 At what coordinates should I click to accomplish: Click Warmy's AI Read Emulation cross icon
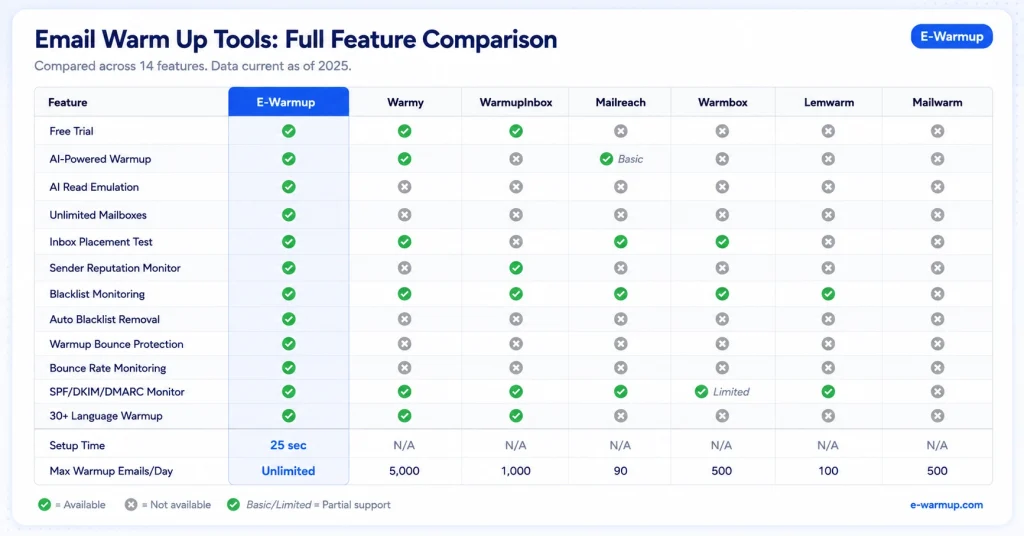404,187
